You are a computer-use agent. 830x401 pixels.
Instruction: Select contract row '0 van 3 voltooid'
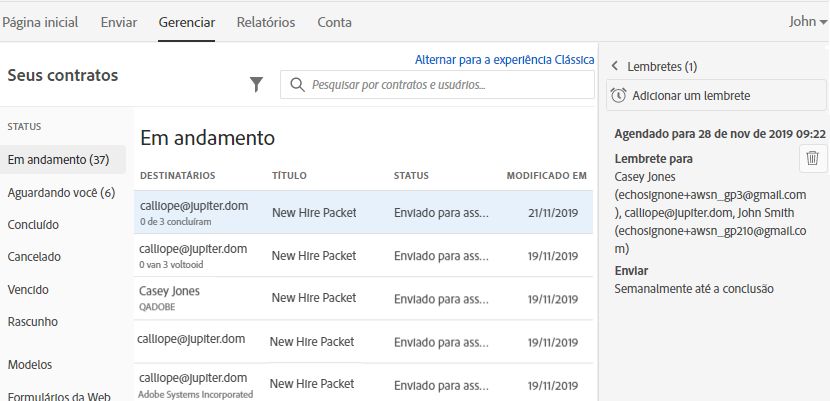(363, 256)
